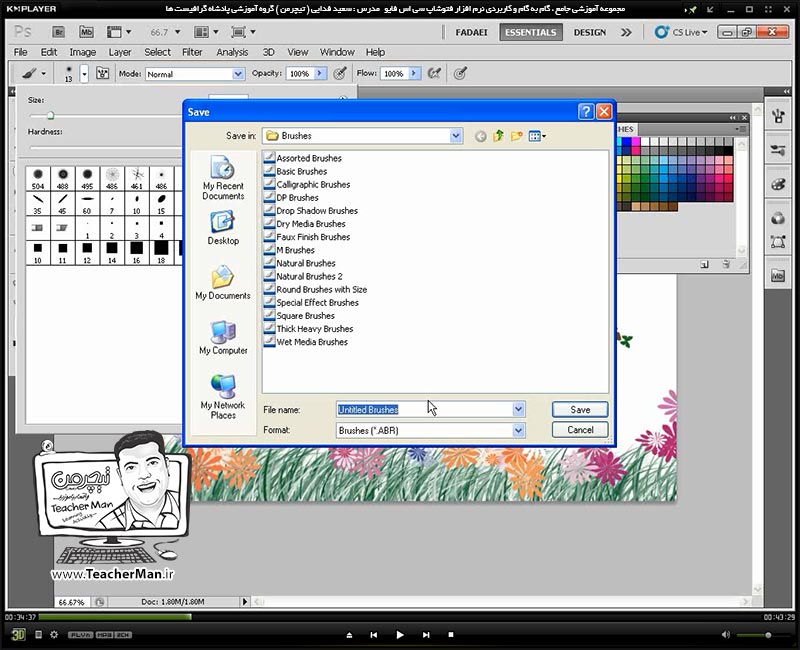Open the File menu

point(20,52)
